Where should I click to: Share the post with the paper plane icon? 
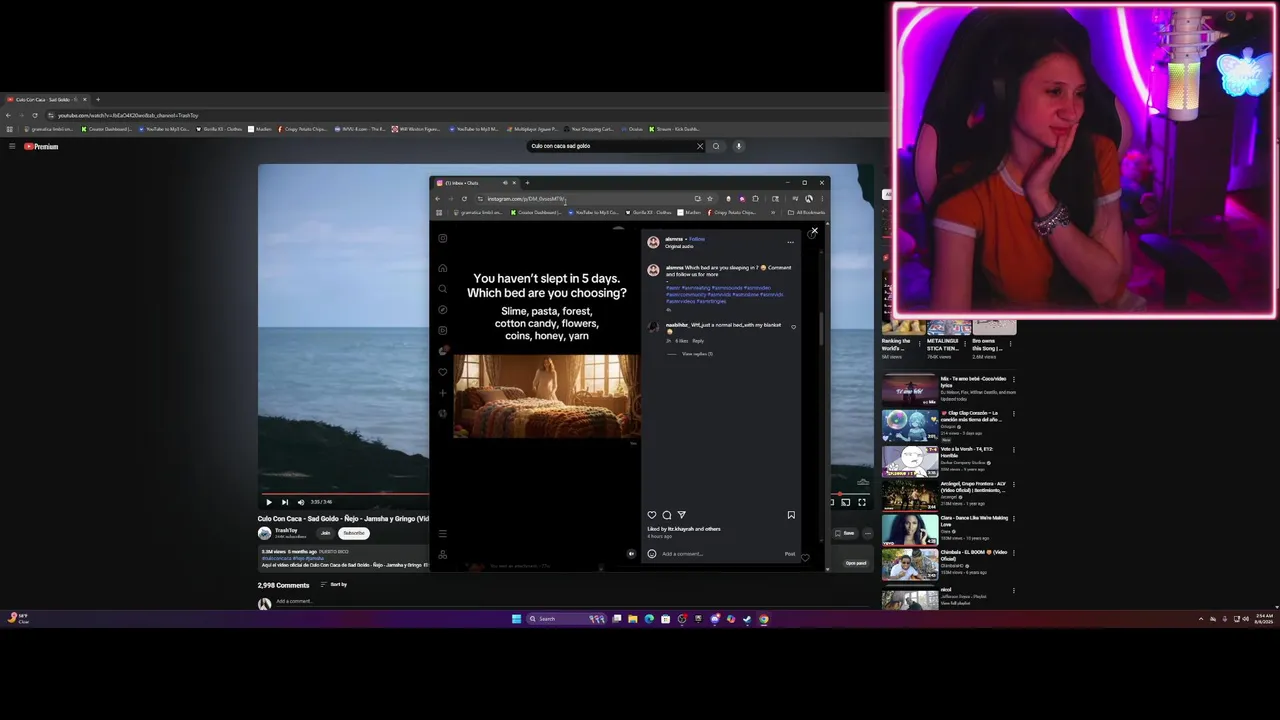tap(681, 515)
